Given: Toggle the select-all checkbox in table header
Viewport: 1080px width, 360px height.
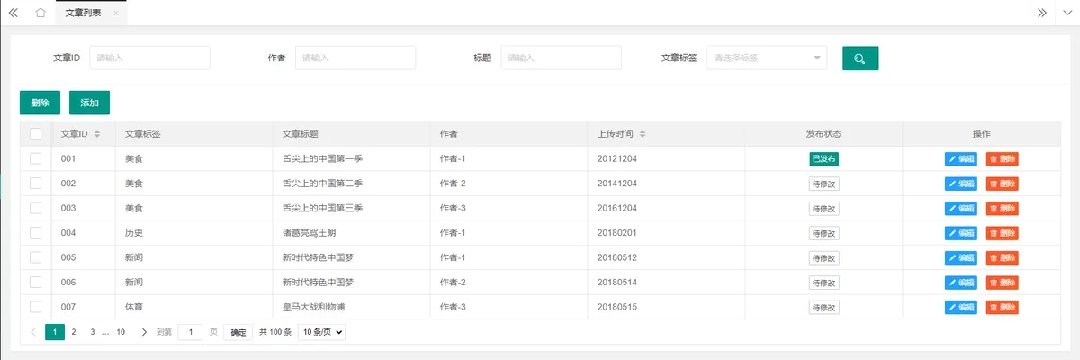Looking at the screenshot, I should (36, 134).
